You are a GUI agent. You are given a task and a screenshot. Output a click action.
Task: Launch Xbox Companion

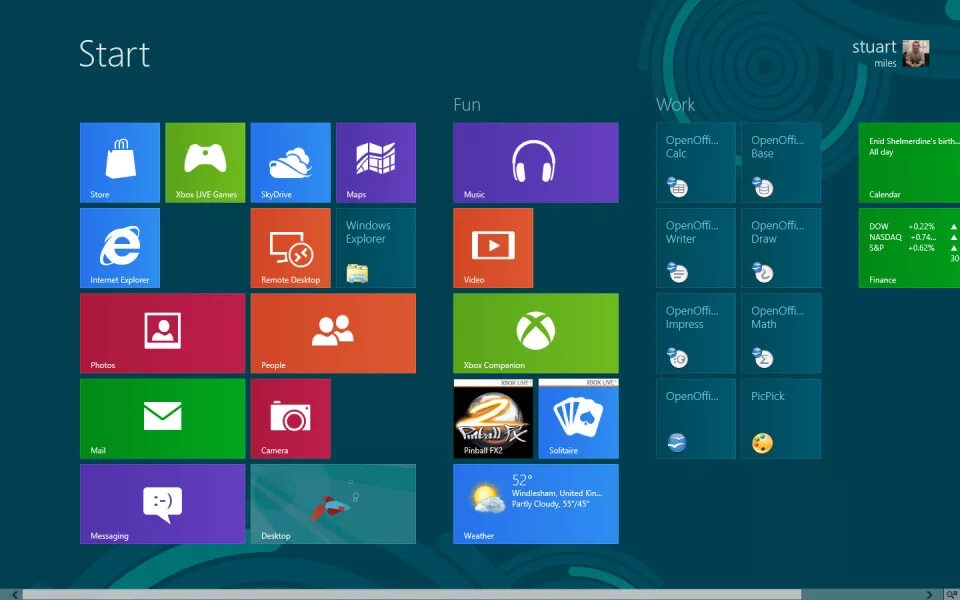(x=535, y=333)
